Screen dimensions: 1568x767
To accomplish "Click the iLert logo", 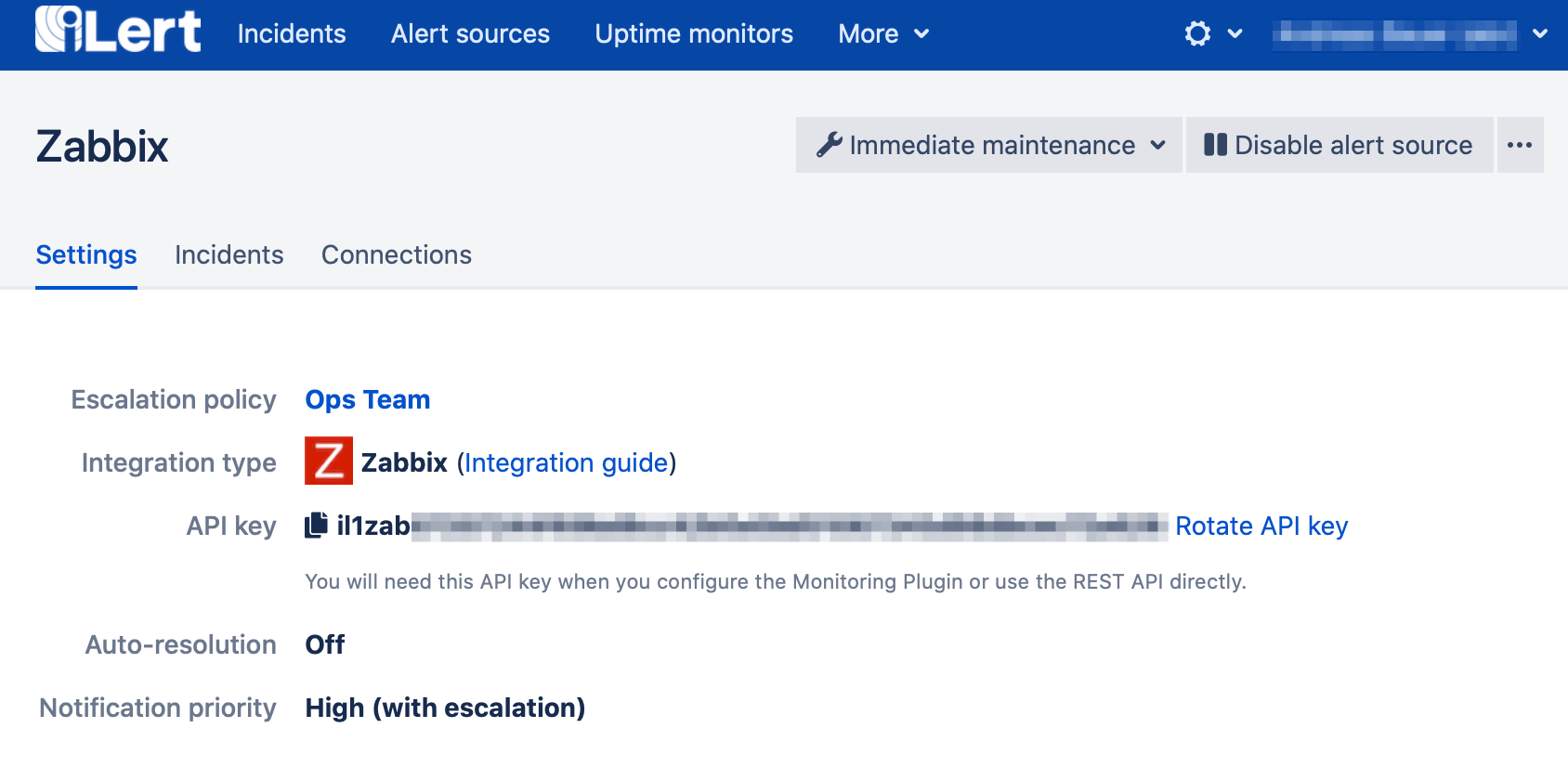I will click(x=117, y=31).
